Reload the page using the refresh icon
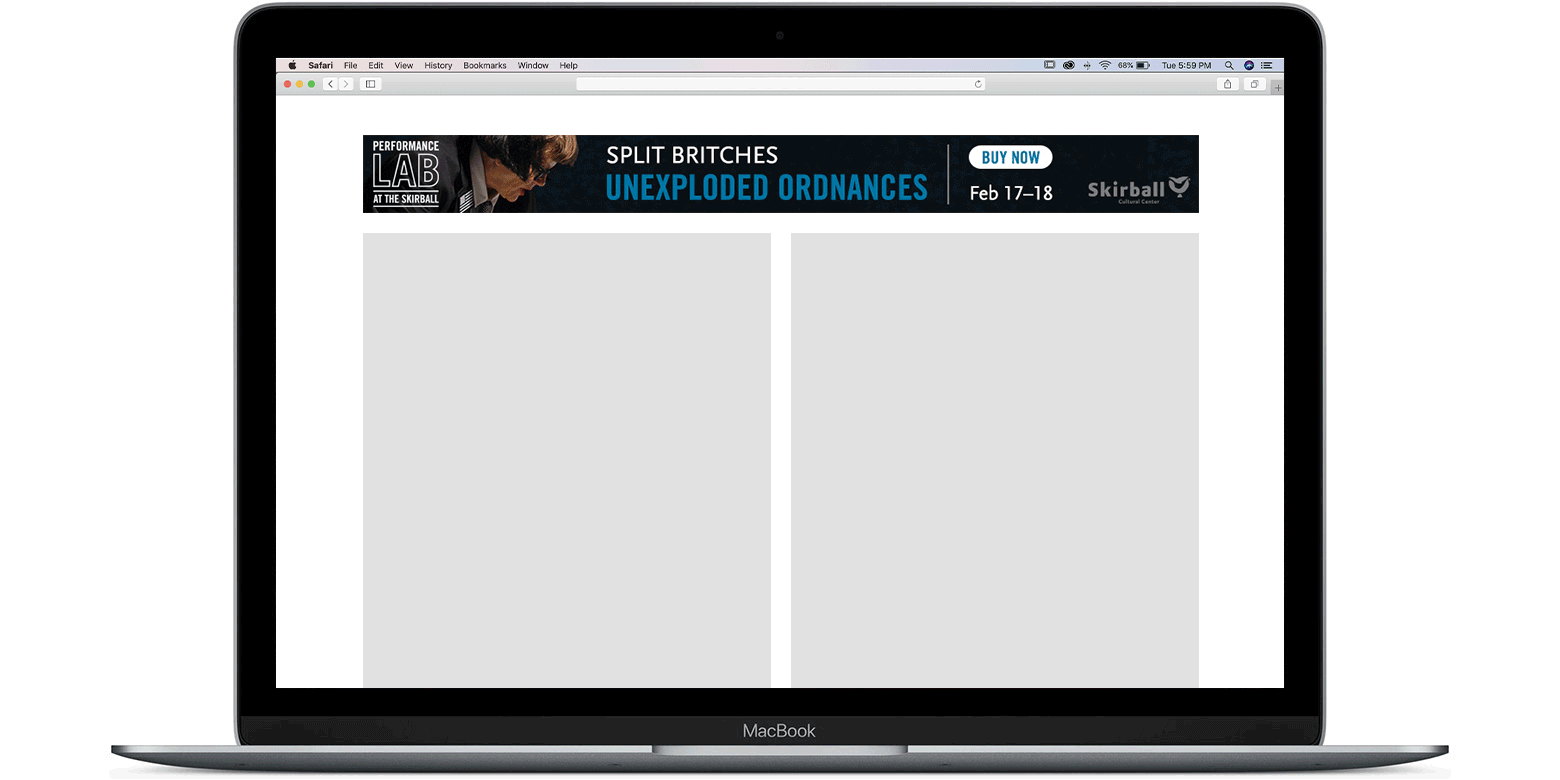Screen dimensions: 1560x780 click(x=978, y=84)
